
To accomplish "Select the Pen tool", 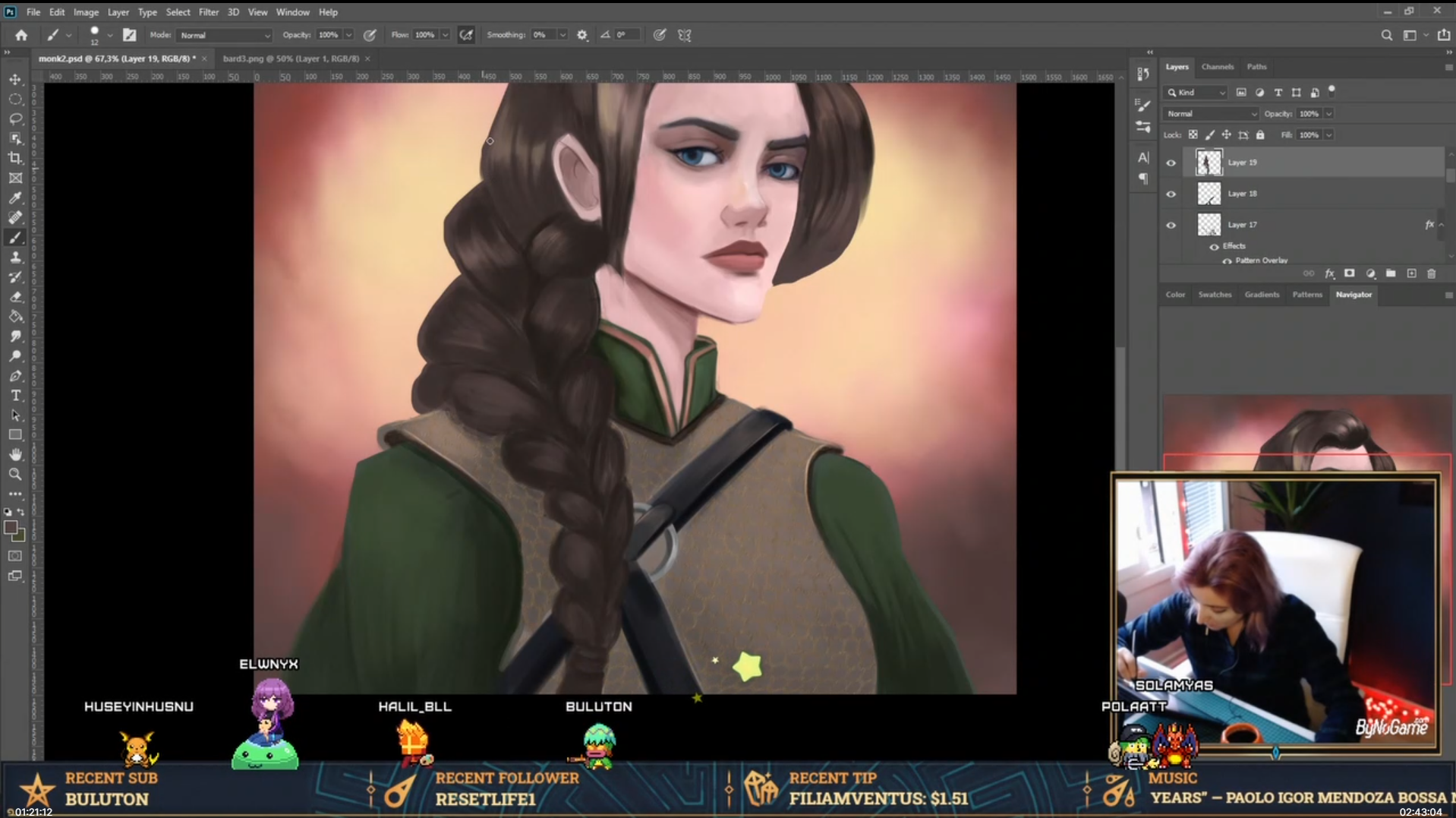I will coord(15,376).
